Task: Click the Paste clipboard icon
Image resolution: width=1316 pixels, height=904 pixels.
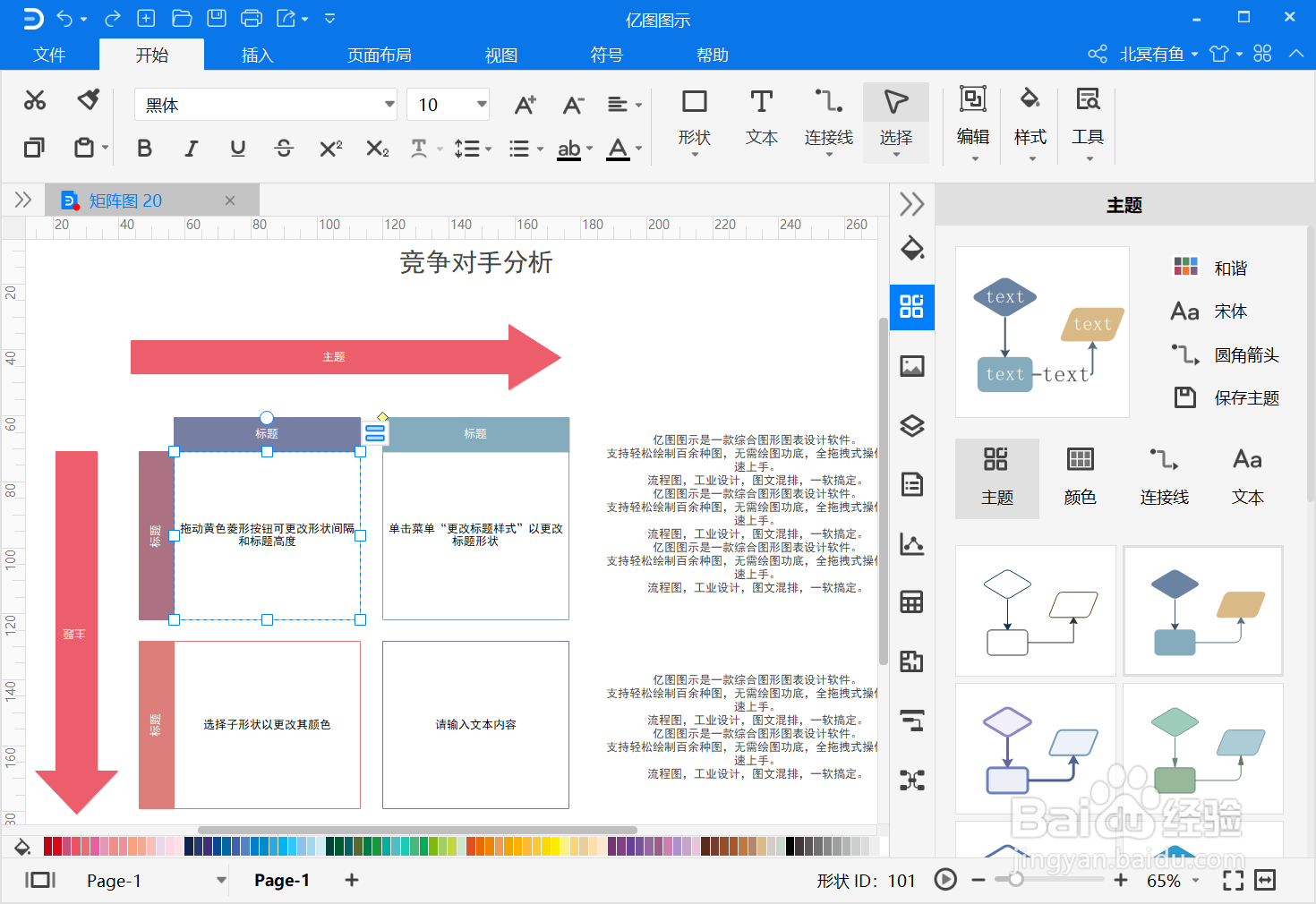Action: (x=84, y=147)
